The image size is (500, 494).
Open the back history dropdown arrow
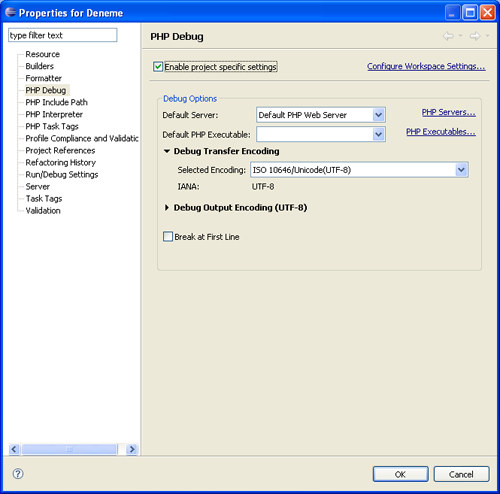tap(460, 35)
